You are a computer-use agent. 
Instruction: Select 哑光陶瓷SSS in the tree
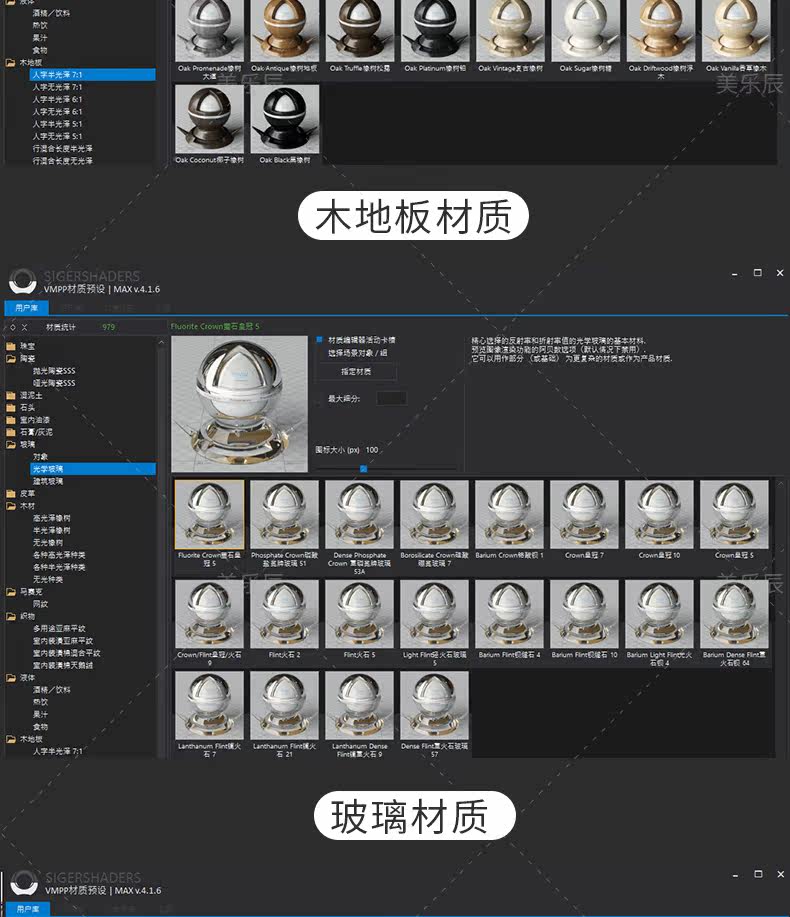pyautogui.click(x=54, y=383)
